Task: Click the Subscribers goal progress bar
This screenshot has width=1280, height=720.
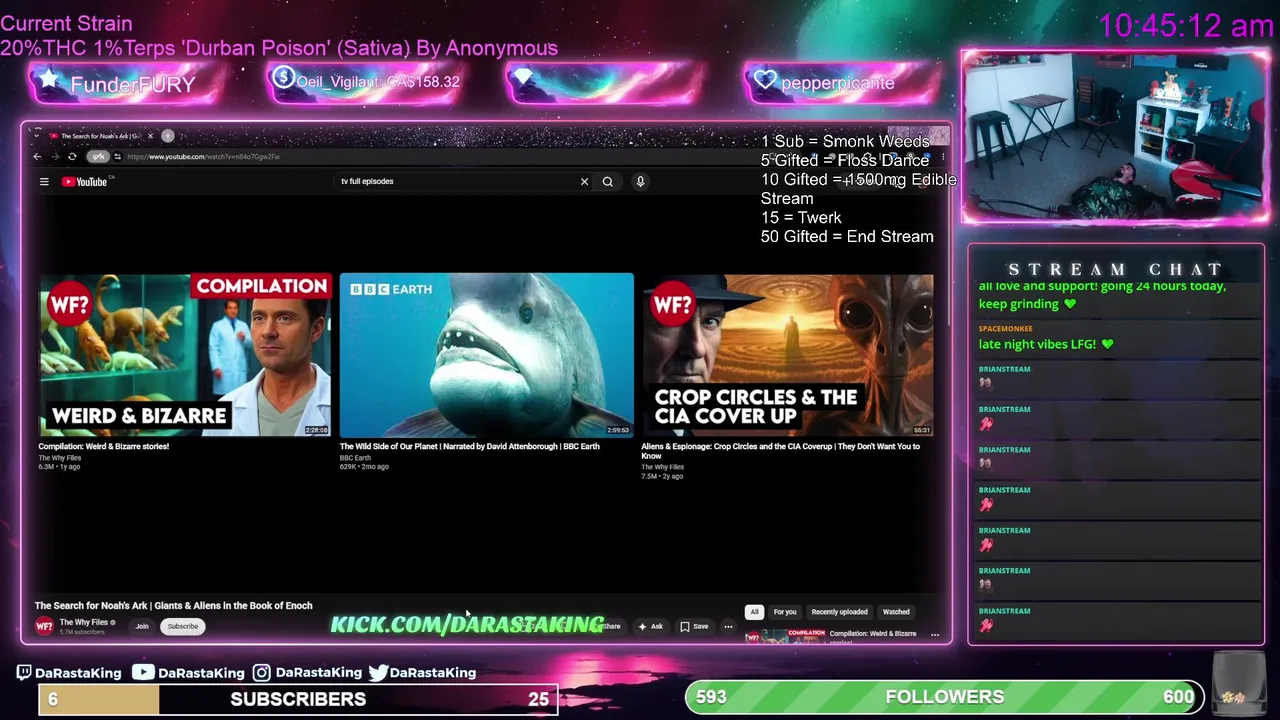Action: coord(298,699)
